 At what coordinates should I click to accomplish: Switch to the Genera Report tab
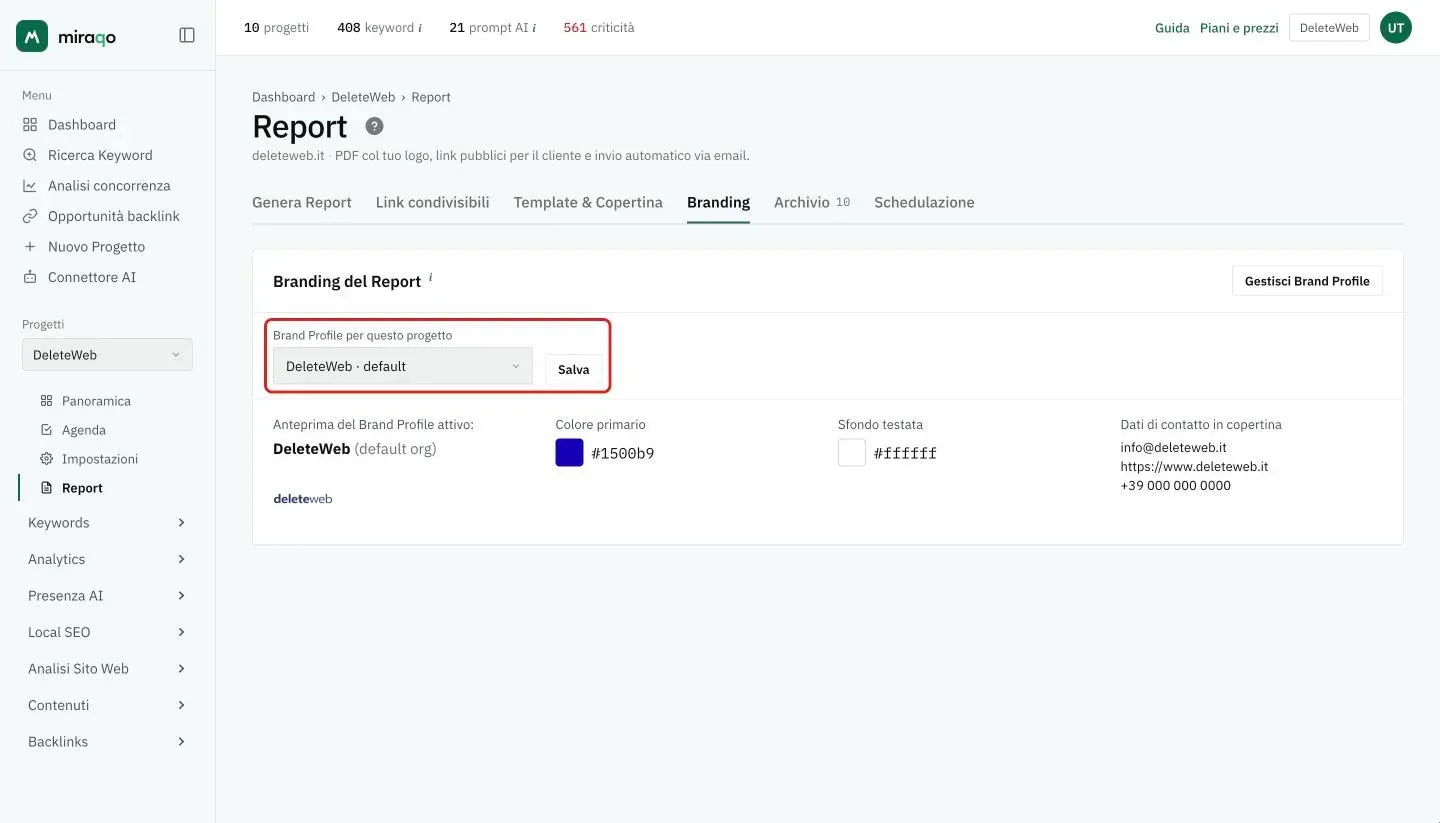(302, 202)
